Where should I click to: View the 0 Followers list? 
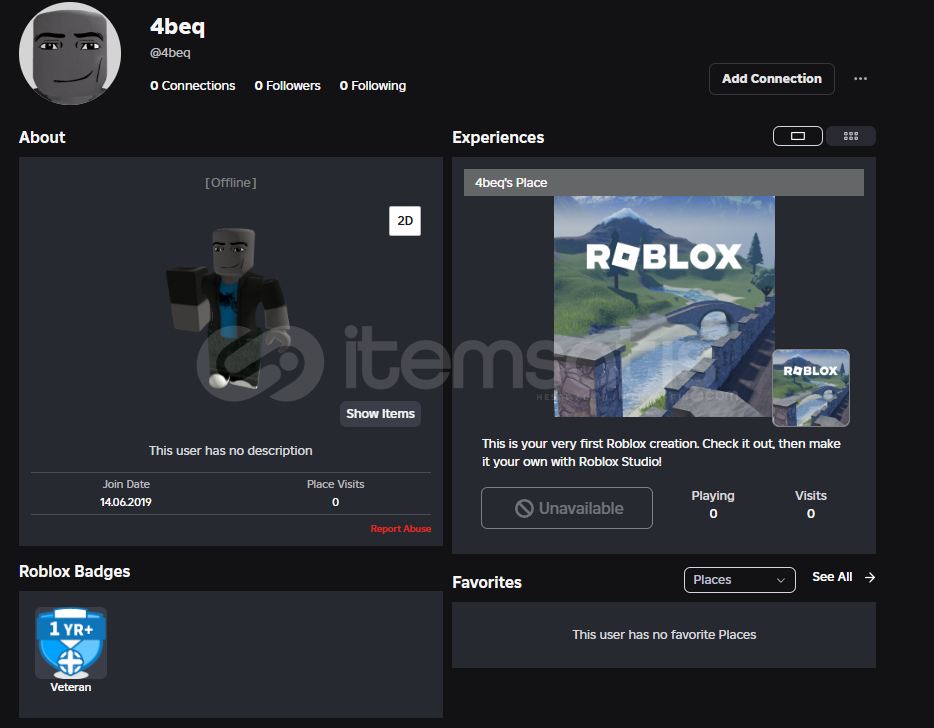coord(287,86)
